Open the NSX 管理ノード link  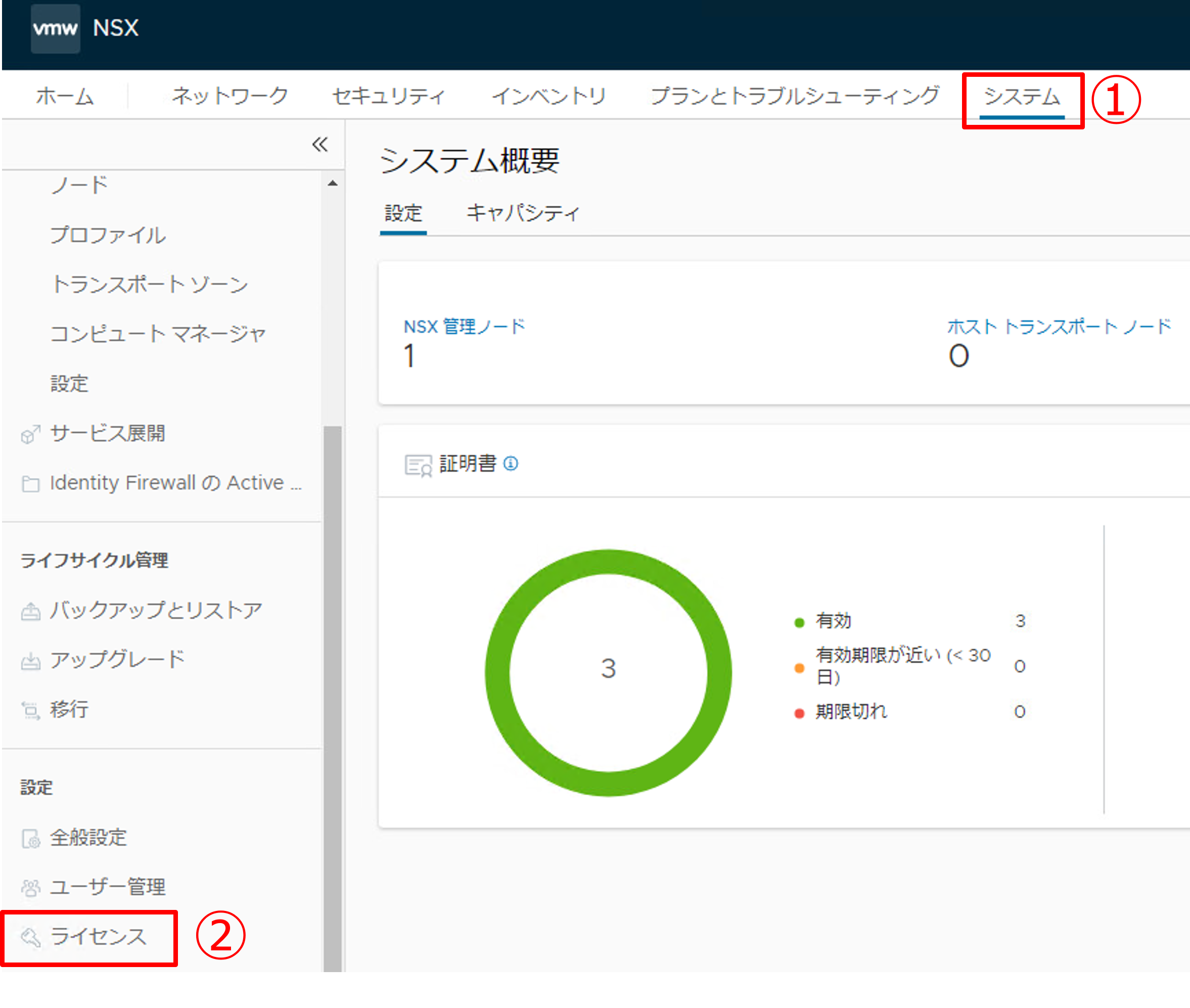[x=464, y=327]
